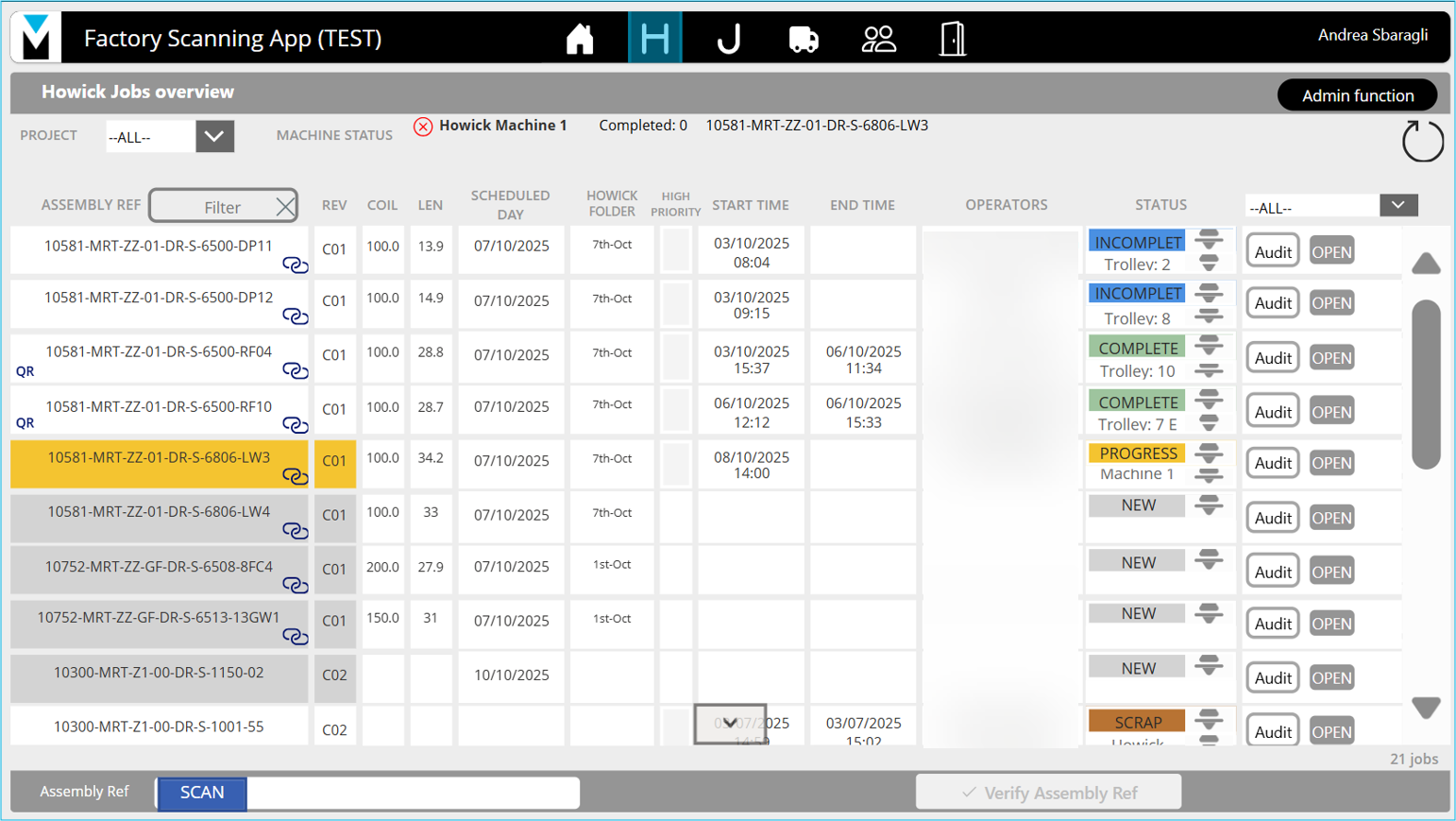This screenshot has height=821, width=1456.
Task: Click link icon for 6500-RF04 row
Action: [296, 370]
